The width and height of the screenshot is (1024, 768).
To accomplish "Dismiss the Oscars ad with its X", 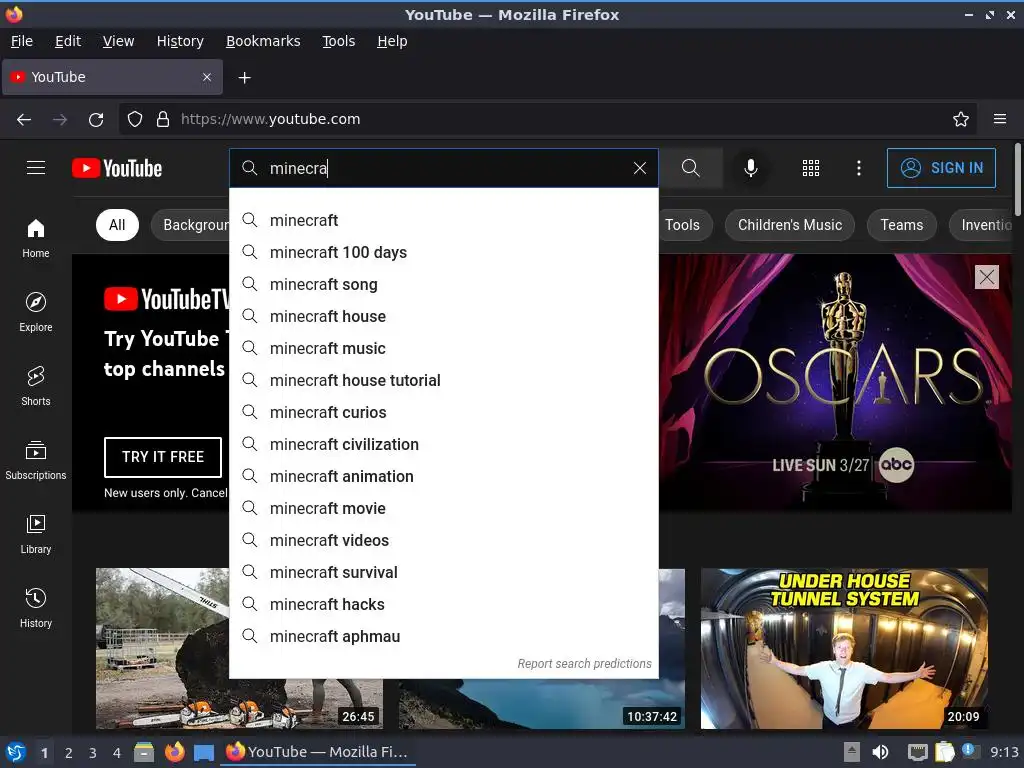I will [x=986, y=277].
